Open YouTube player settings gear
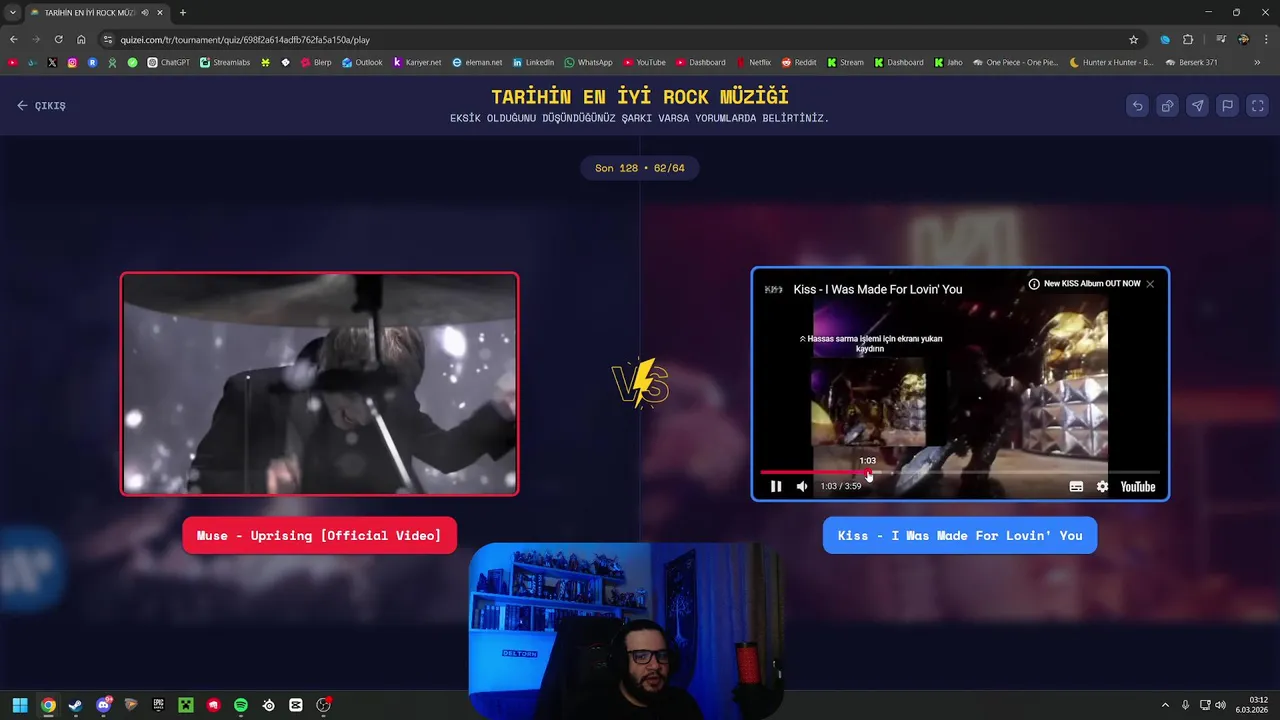1280x720 pixels. (1102, 487)
